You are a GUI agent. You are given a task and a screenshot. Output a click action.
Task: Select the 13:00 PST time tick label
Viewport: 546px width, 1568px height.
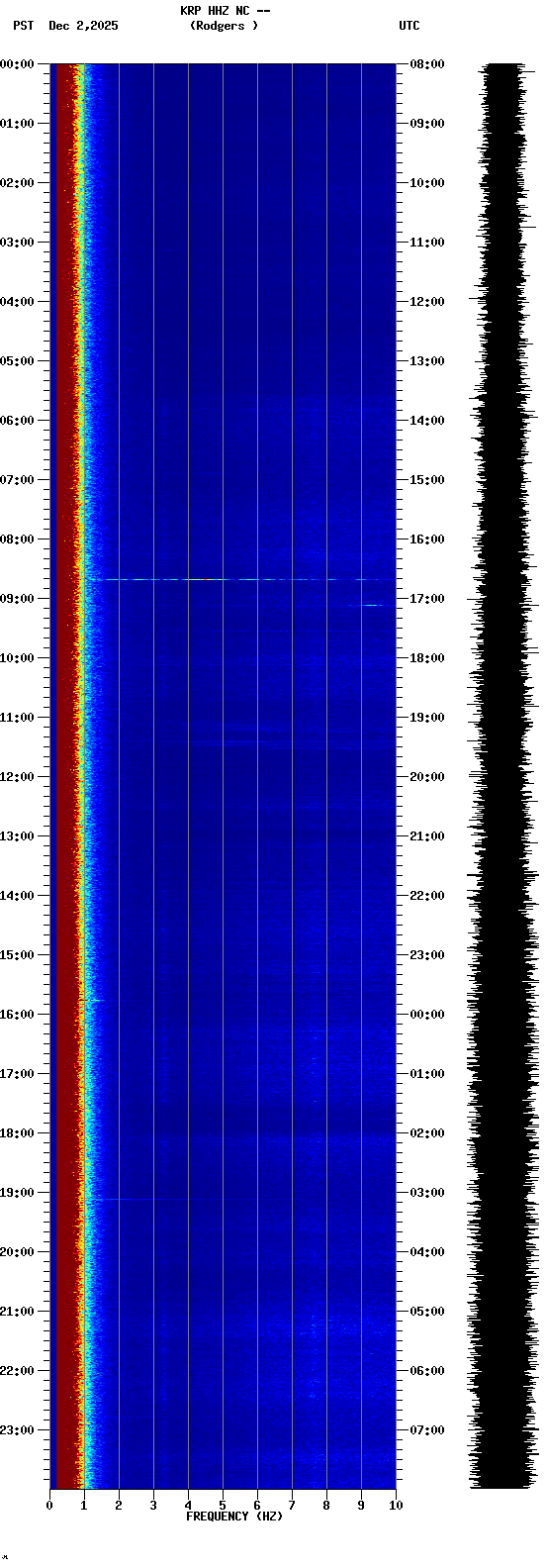pyautogui.click(x=17, y=836)
